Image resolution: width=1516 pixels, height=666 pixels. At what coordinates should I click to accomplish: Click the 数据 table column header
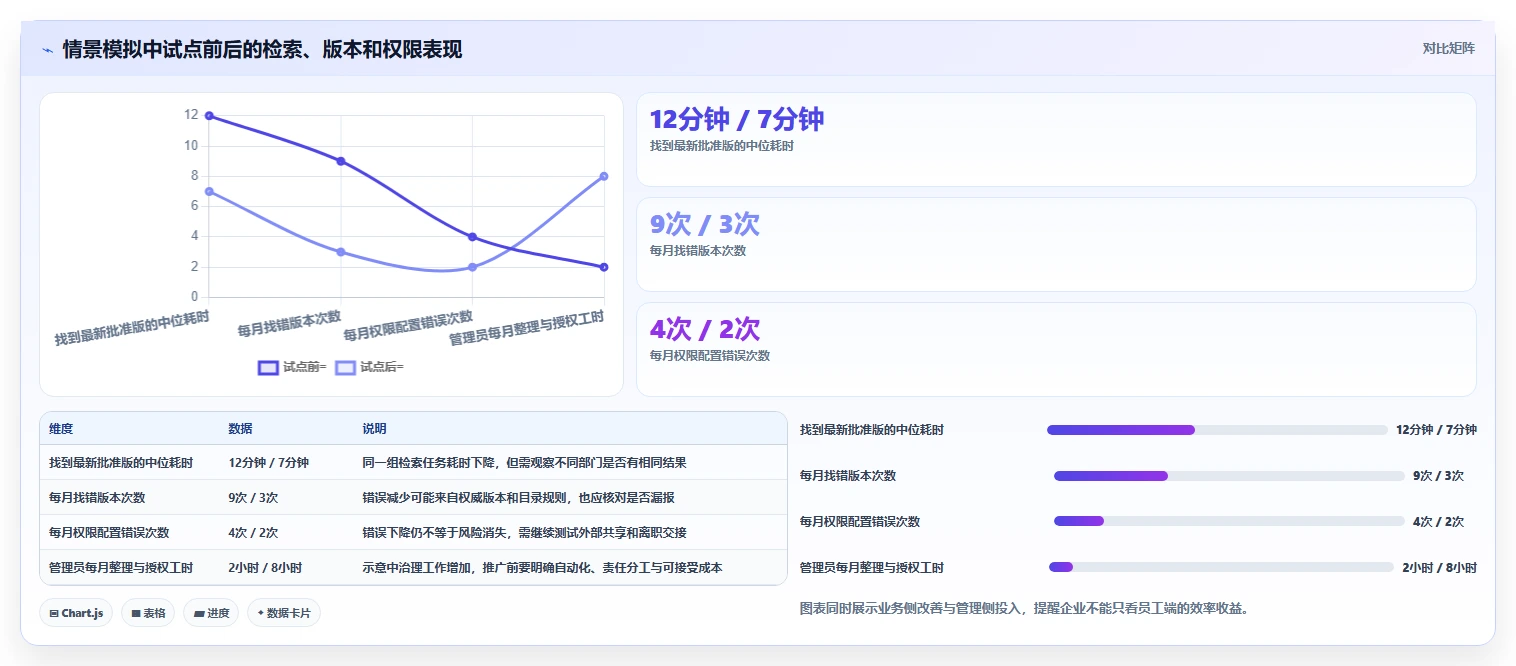click(x=240, y=429)
